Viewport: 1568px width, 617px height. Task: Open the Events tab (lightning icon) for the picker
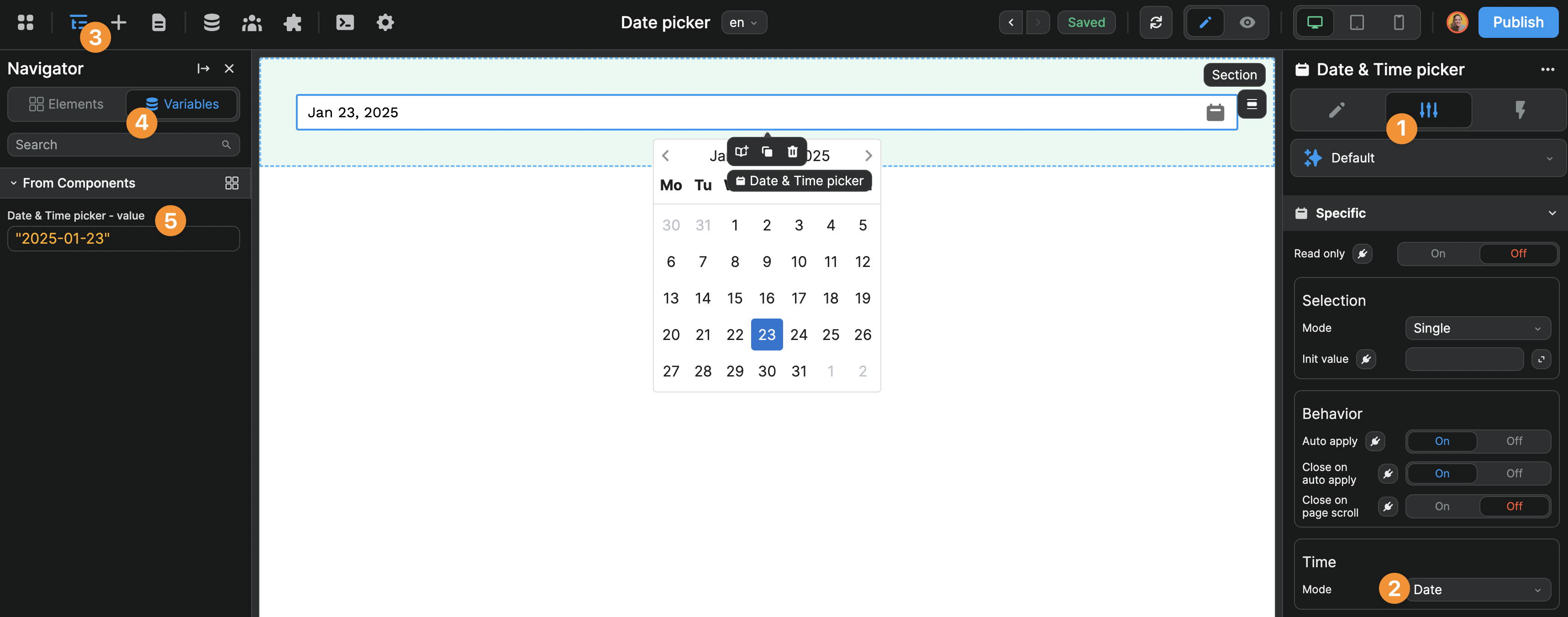point(1521,110)
